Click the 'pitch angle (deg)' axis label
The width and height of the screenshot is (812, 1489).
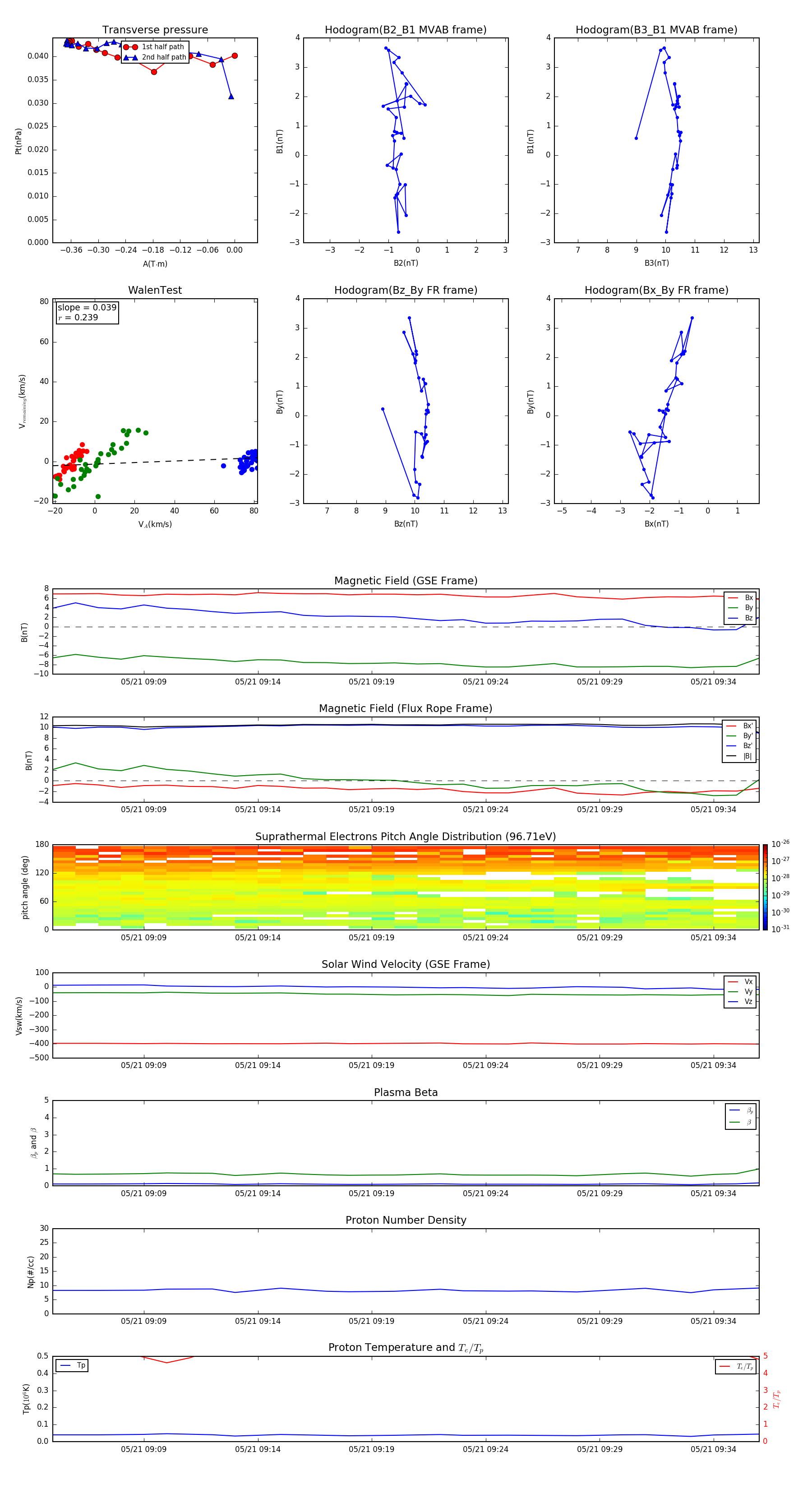point(25,888)
